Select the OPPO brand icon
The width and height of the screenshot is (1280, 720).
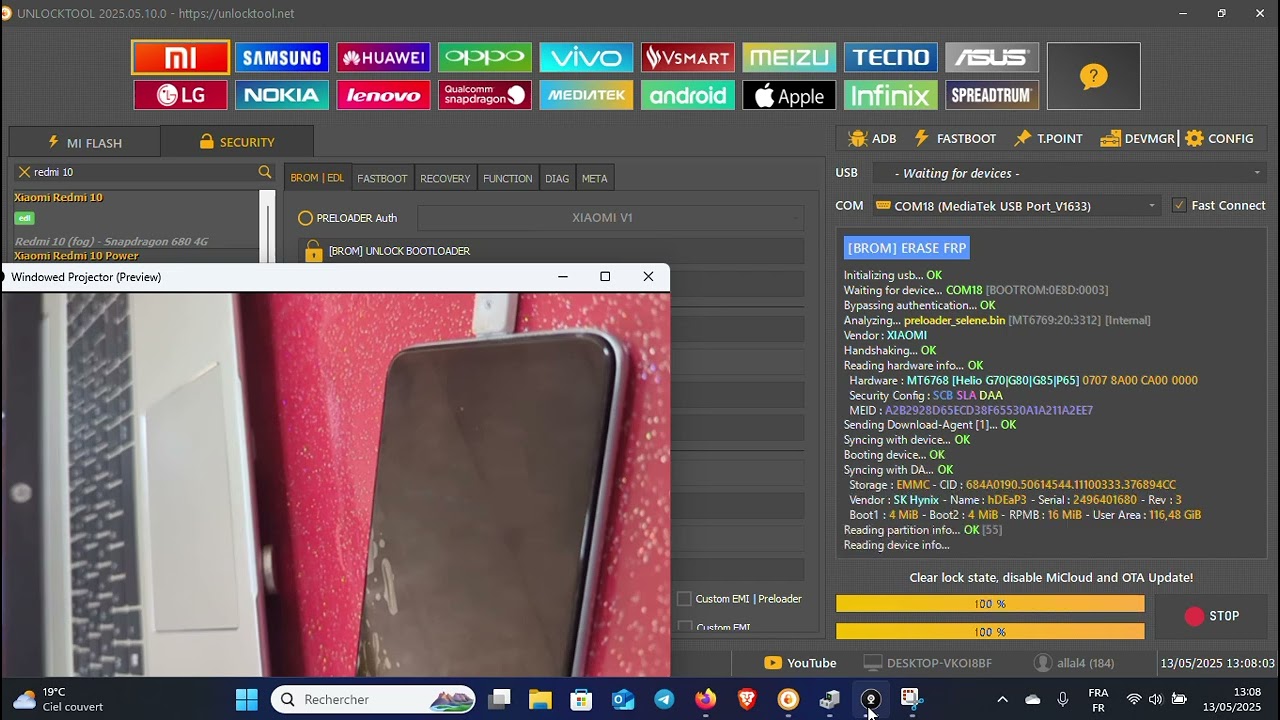click(x=485, y=58)
